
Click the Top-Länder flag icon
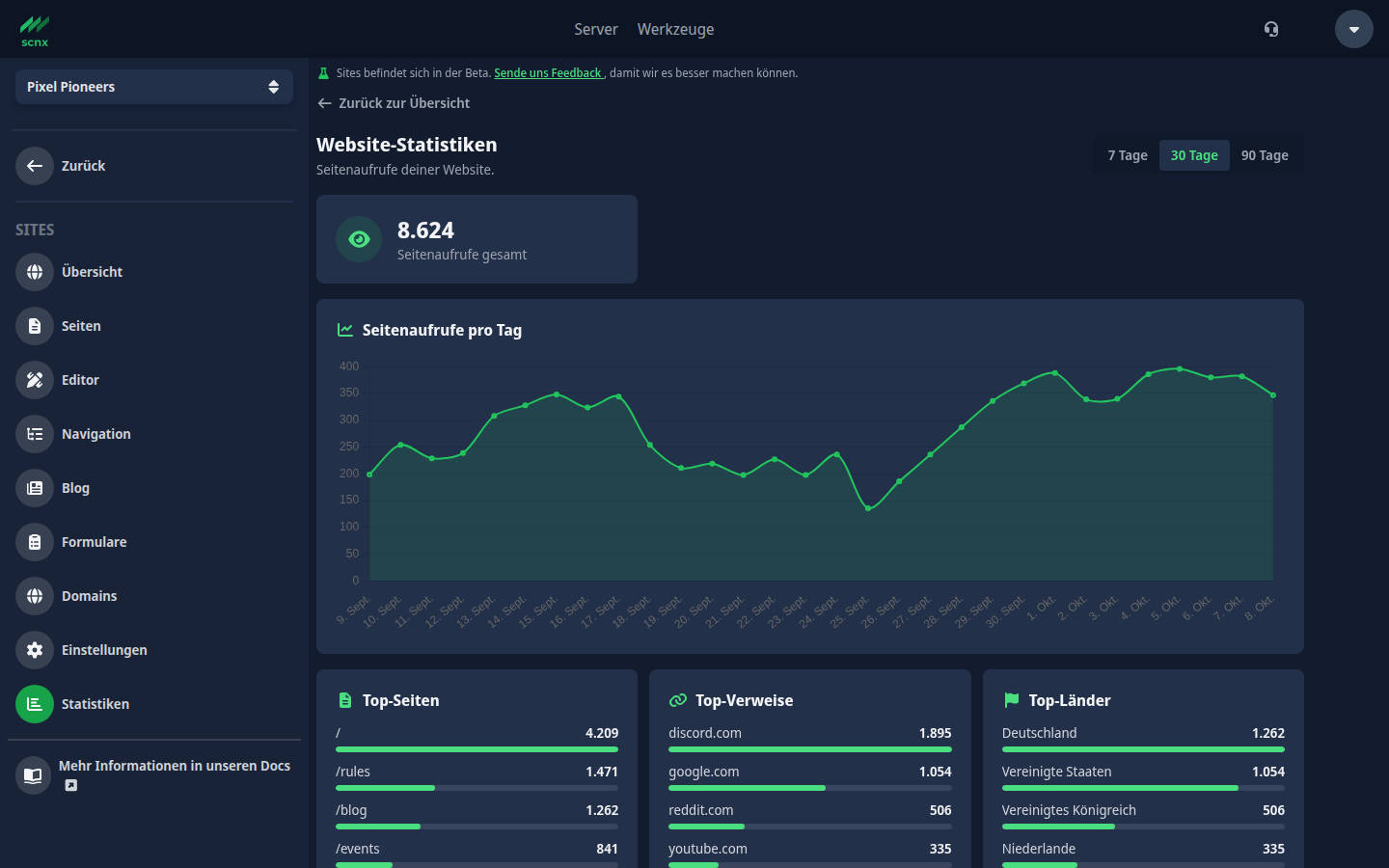(x=1011, y=700)
